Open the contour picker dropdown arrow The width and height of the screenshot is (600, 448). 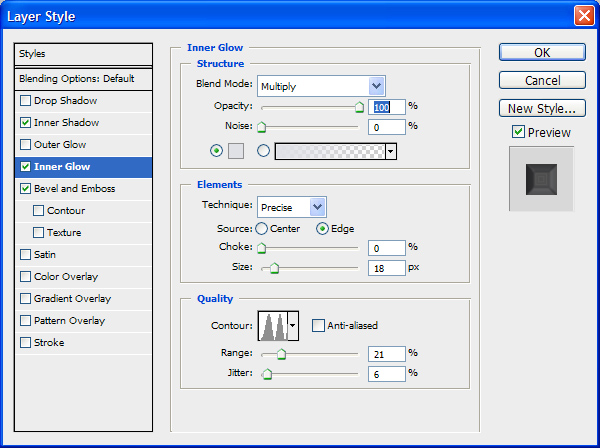(x=293, y=325)
